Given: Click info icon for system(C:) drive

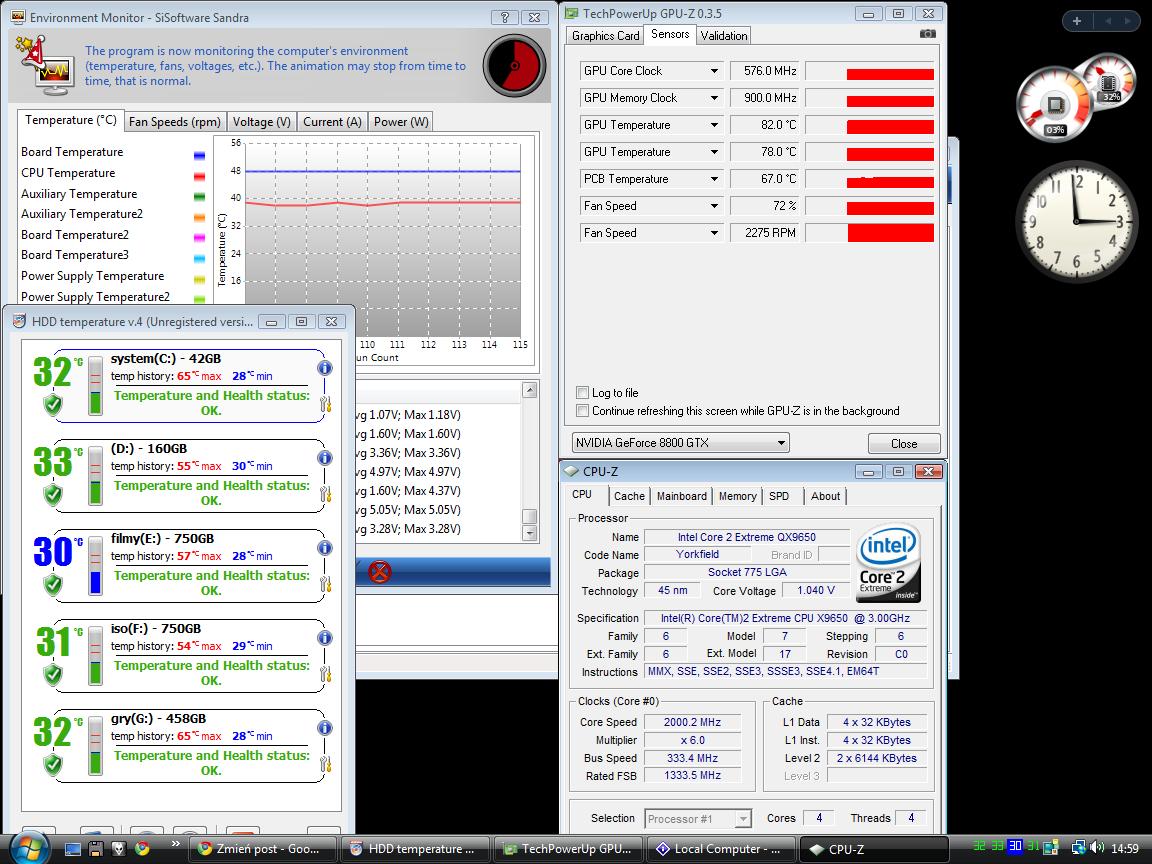Looking at the screenshot, I should coord(324,368).
